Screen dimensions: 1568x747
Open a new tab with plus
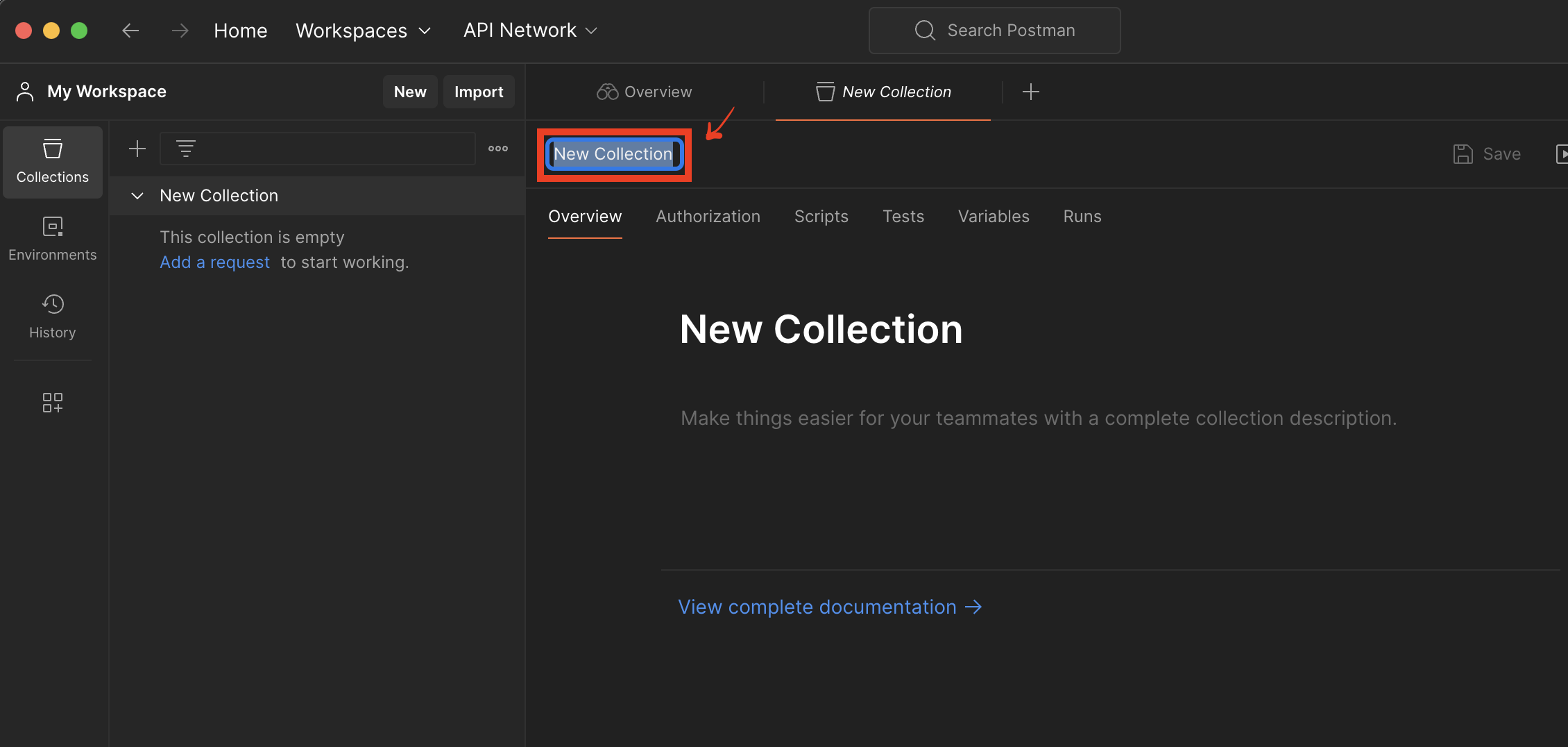tap(1031, 92)
